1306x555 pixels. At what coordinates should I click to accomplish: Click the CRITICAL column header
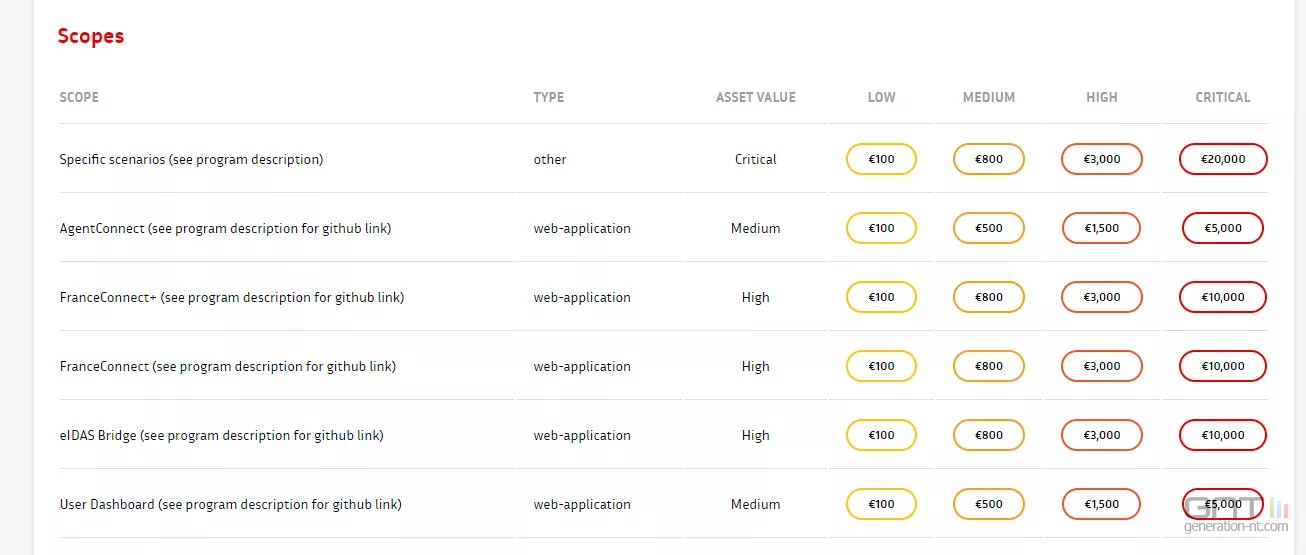click(1223, 97)
